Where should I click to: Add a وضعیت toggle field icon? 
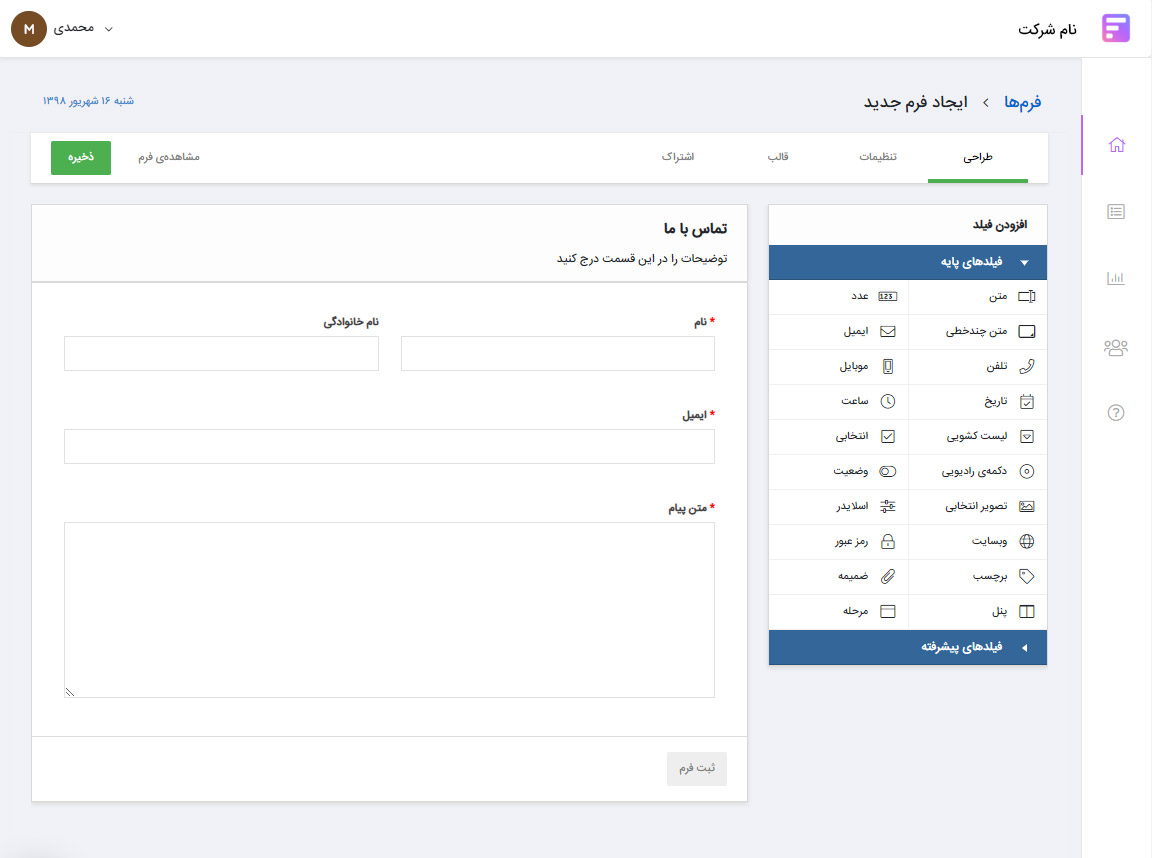tap(888, 472)
